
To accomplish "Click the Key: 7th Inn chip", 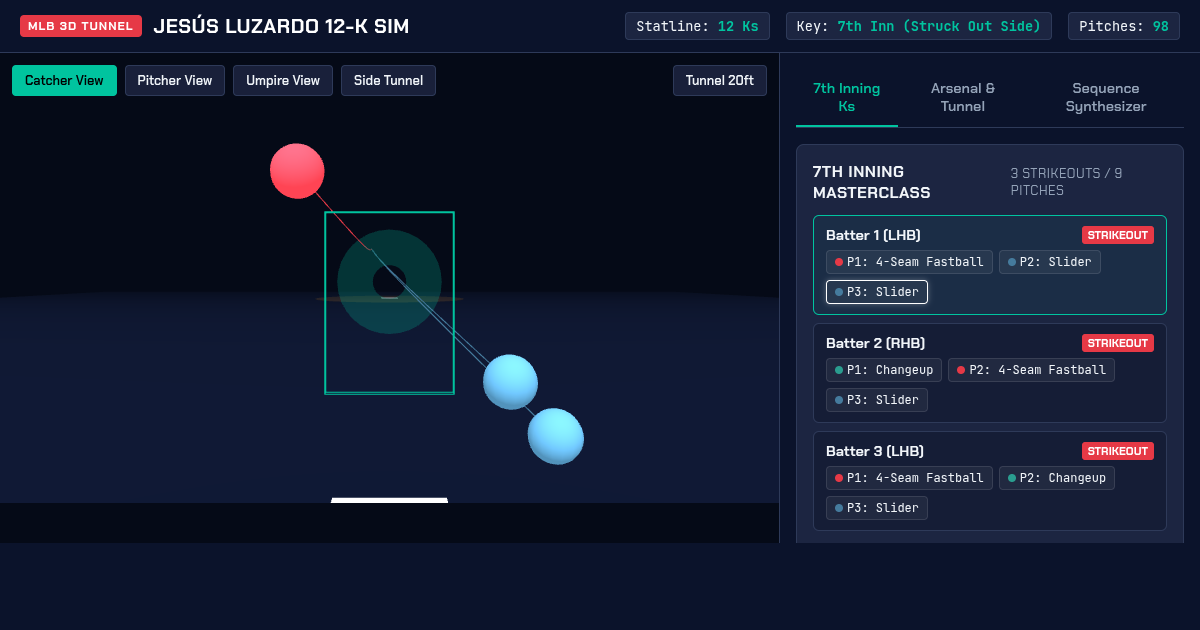I will 919,26.
